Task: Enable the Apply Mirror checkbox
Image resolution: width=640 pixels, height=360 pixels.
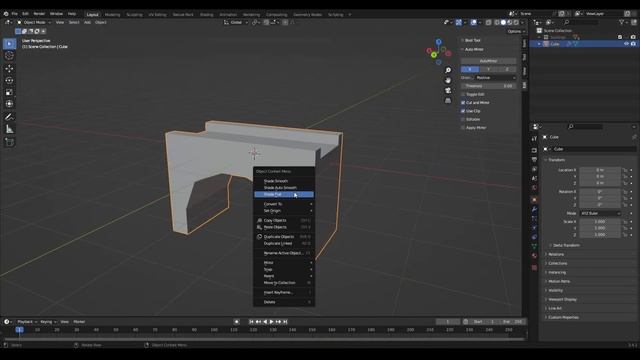Action: point(463,128)
